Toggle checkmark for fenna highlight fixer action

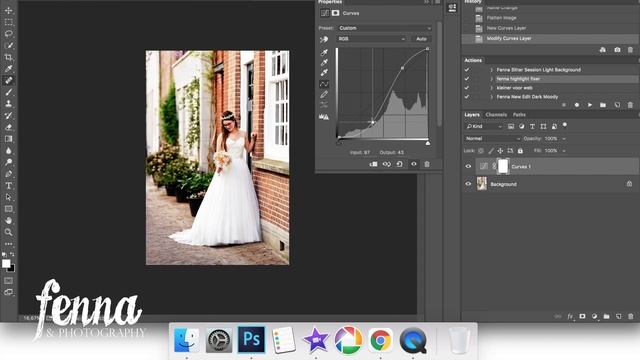click(x=467, y=79)
